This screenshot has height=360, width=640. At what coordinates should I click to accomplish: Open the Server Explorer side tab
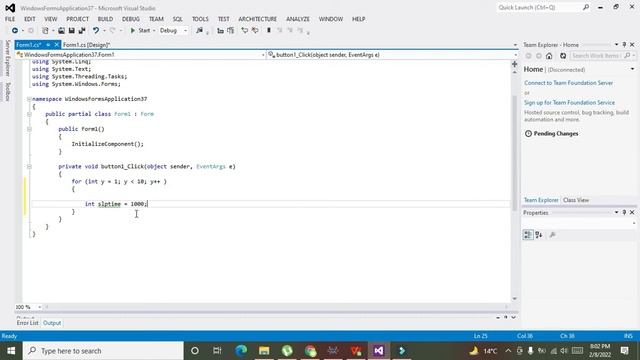7,58
